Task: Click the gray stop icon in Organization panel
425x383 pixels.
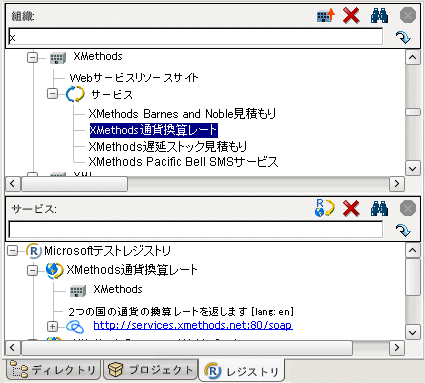Action: 408,15
